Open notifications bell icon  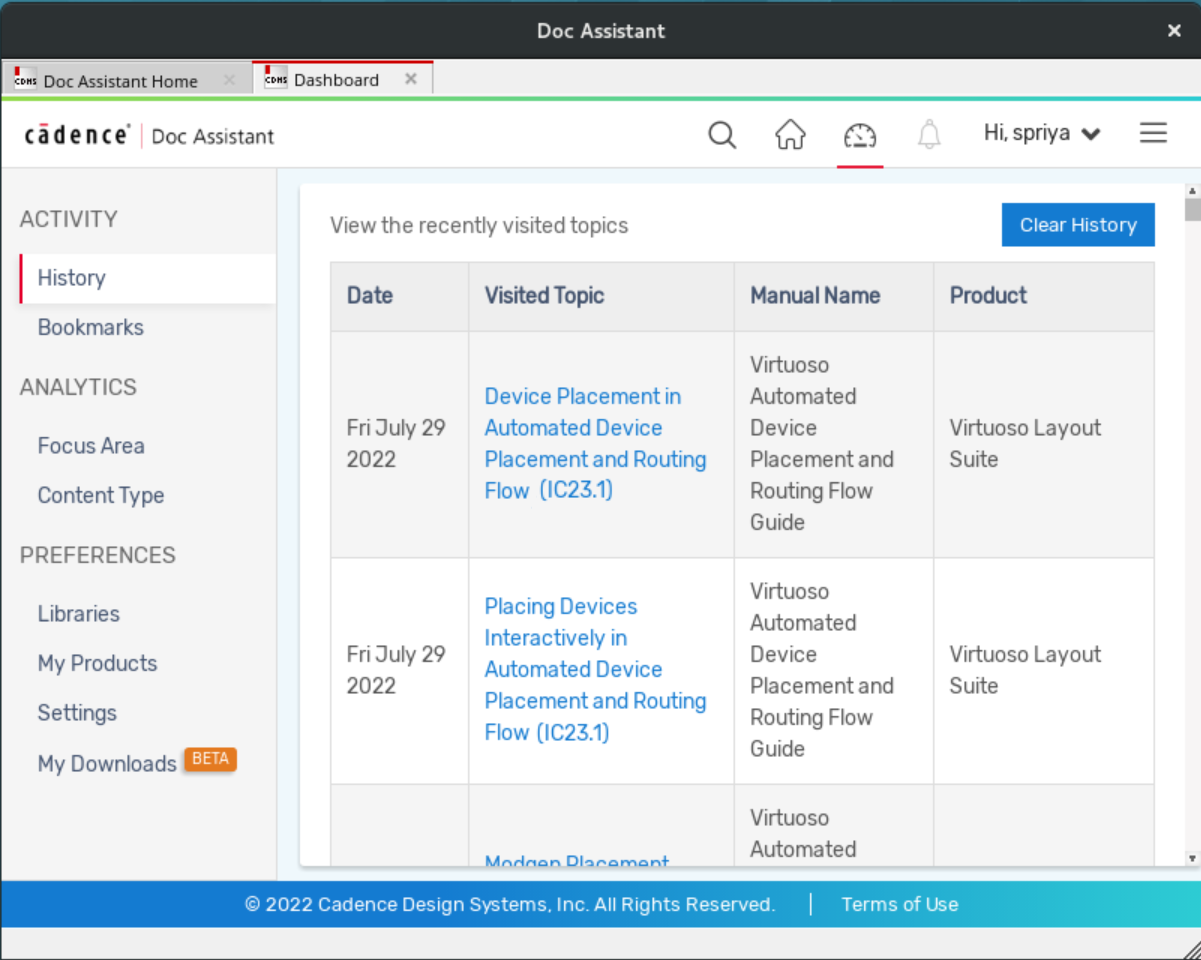click(x=929, y=134)
